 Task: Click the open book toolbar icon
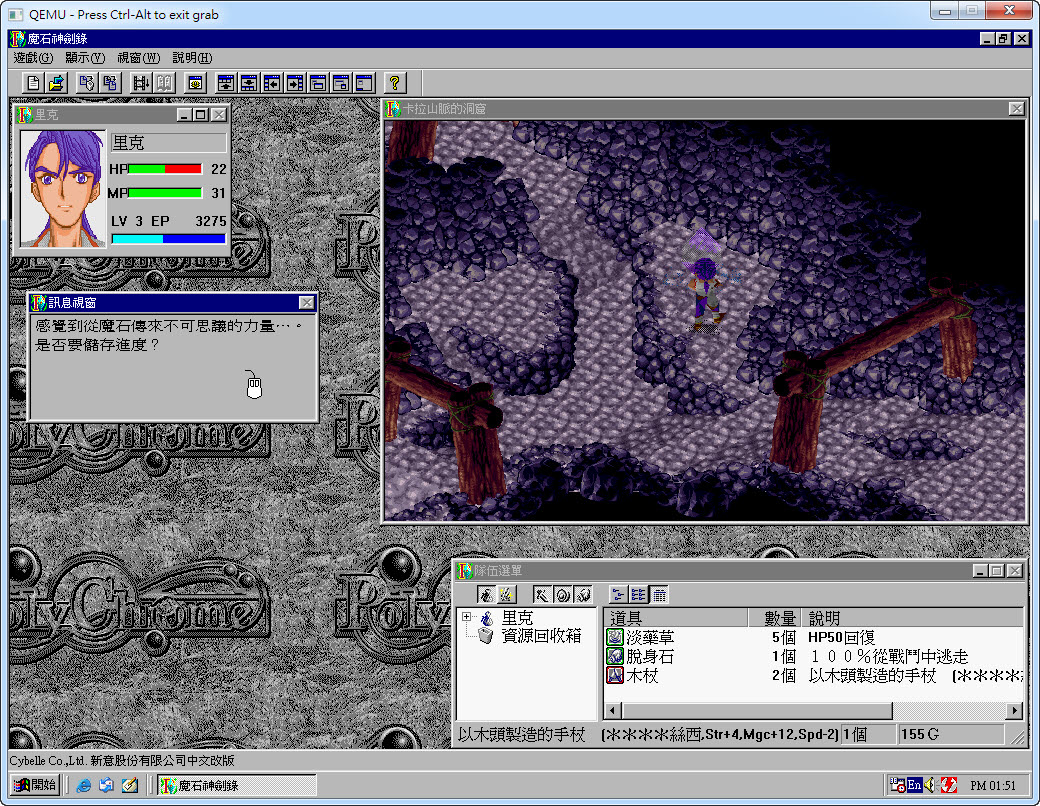[x=164, y=83]
